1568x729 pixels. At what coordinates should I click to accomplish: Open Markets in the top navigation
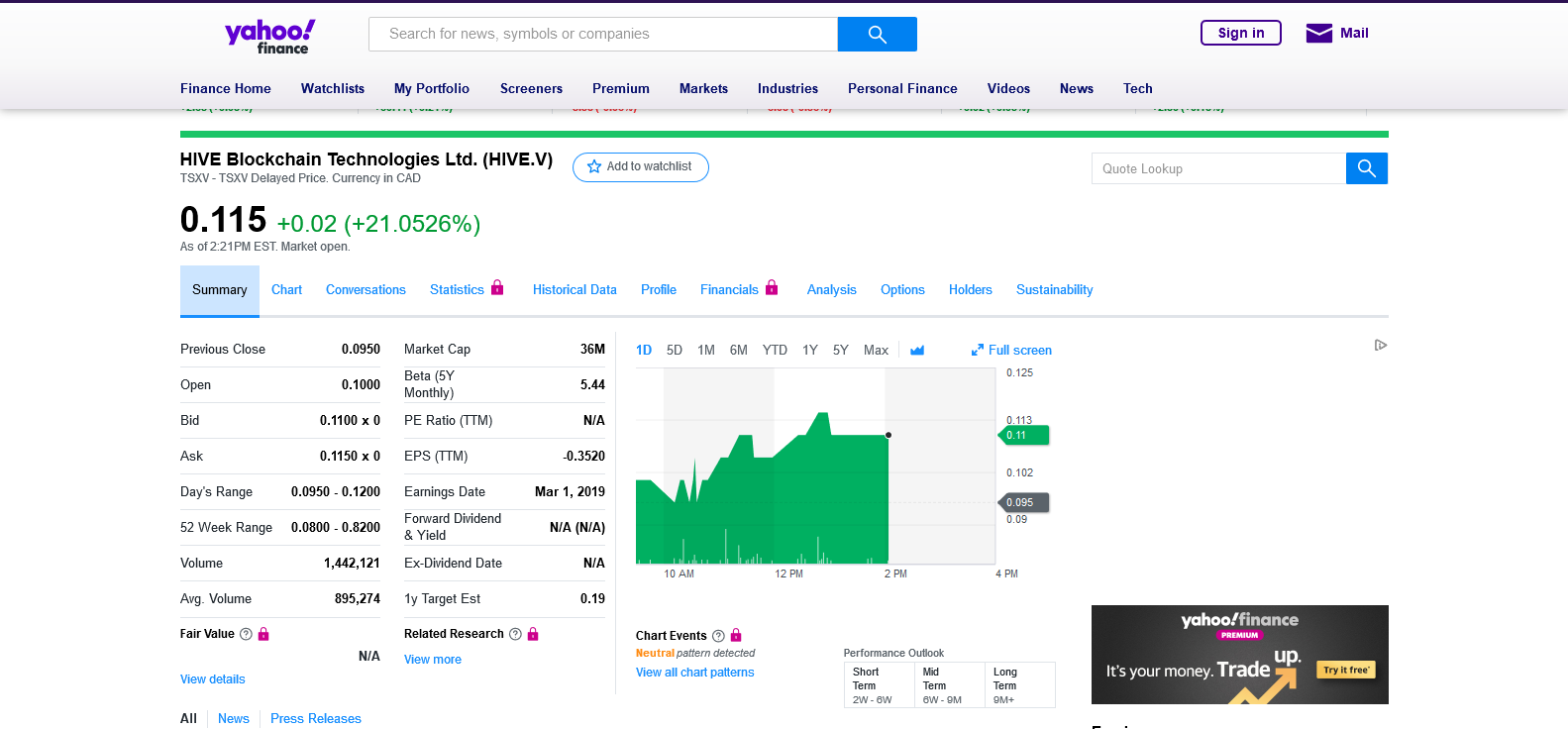(703, 88)
